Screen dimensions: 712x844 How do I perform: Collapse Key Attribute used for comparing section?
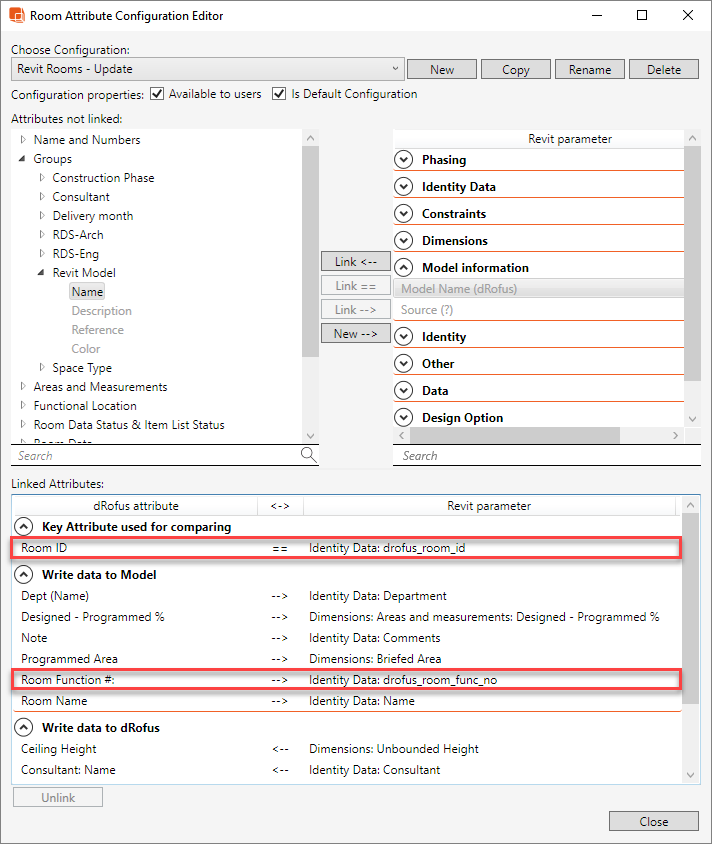coord(23,527)
